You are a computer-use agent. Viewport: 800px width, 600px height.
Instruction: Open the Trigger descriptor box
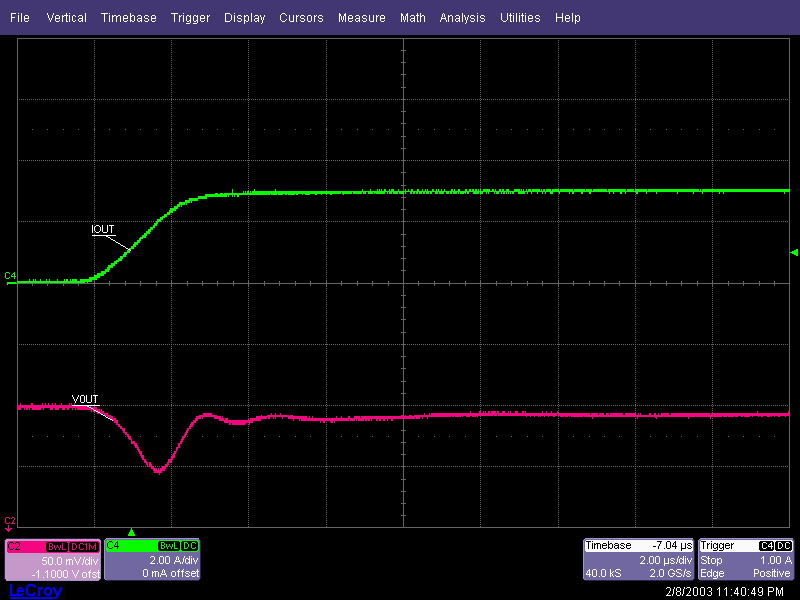[747, 560]
